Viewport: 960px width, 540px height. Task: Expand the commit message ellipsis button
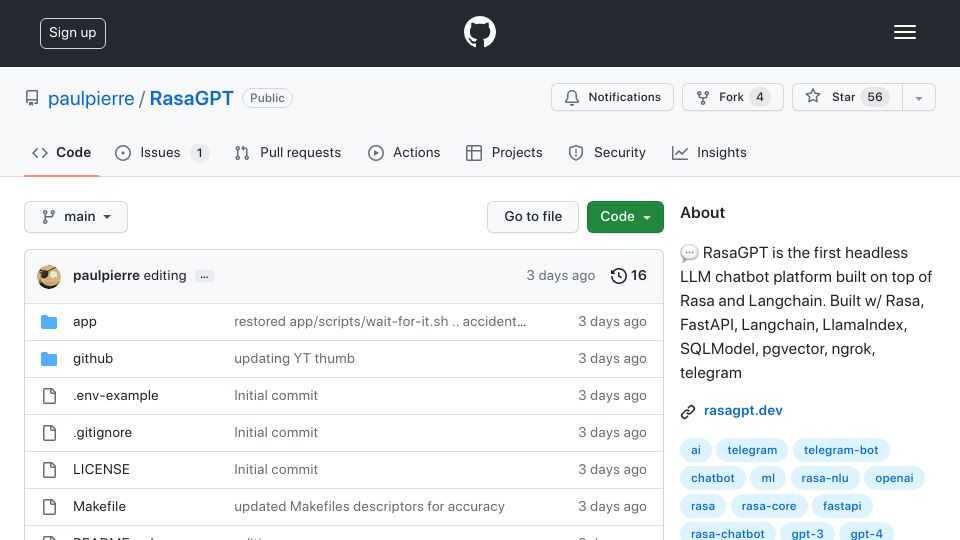pyautogui.click(x=204, y=276)
